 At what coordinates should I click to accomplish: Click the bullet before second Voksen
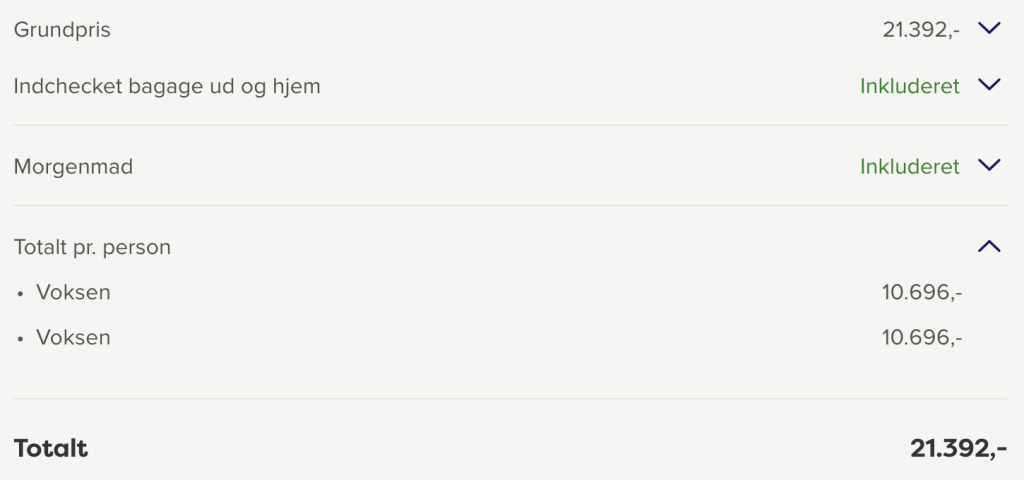[21, 339]
